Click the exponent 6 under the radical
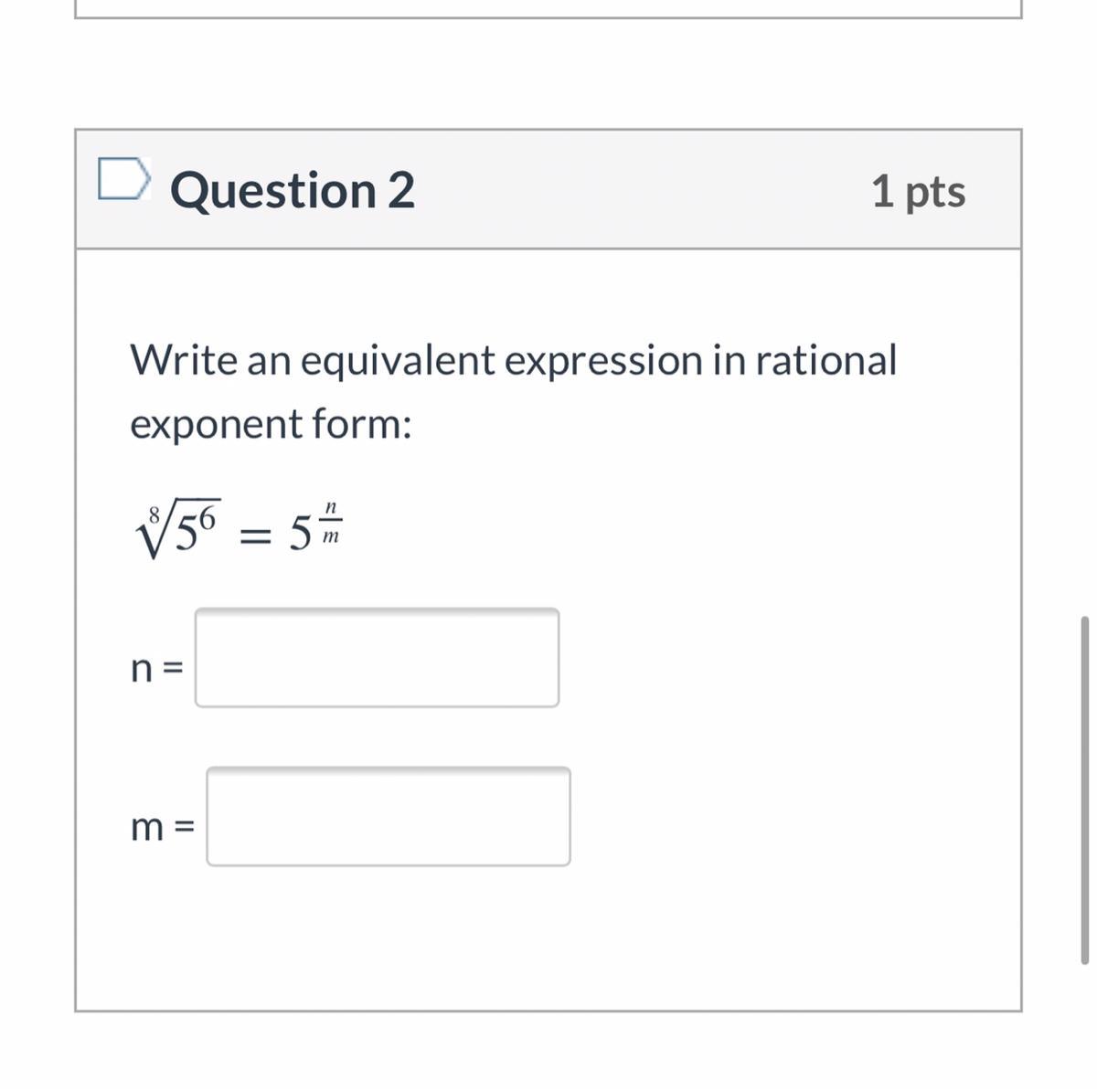The width and height of the screenshot is (1097, 1092). tap(208, 519)
